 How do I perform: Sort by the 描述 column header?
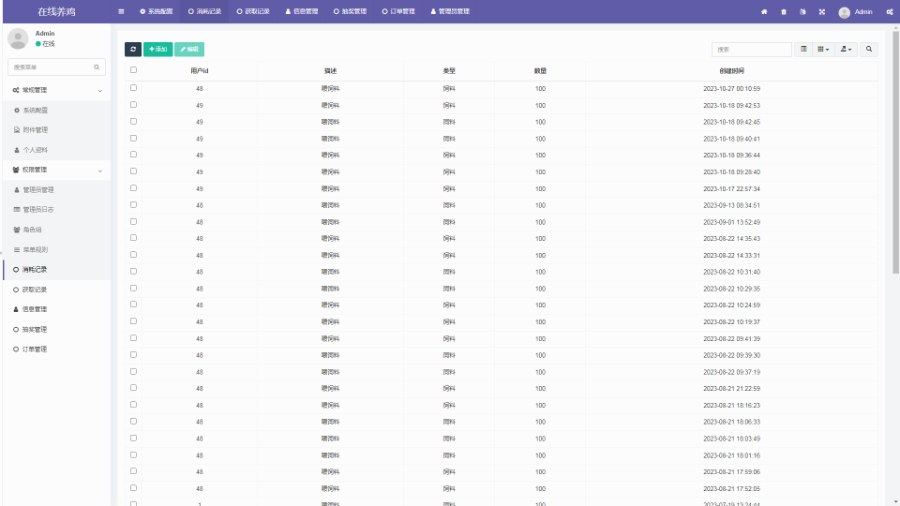[330, 71]
